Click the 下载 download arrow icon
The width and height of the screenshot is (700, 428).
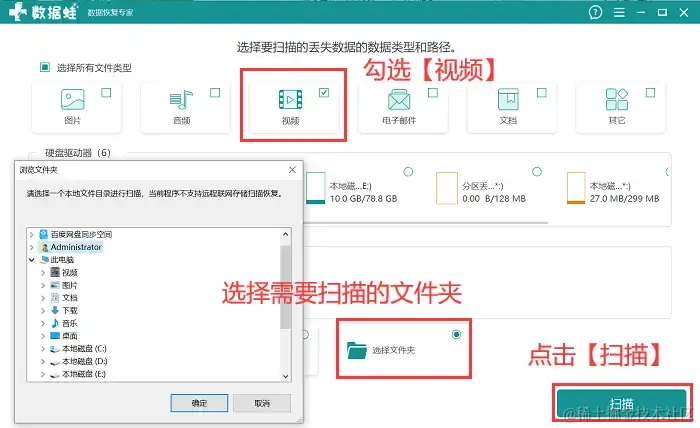[x=55, y=310]
